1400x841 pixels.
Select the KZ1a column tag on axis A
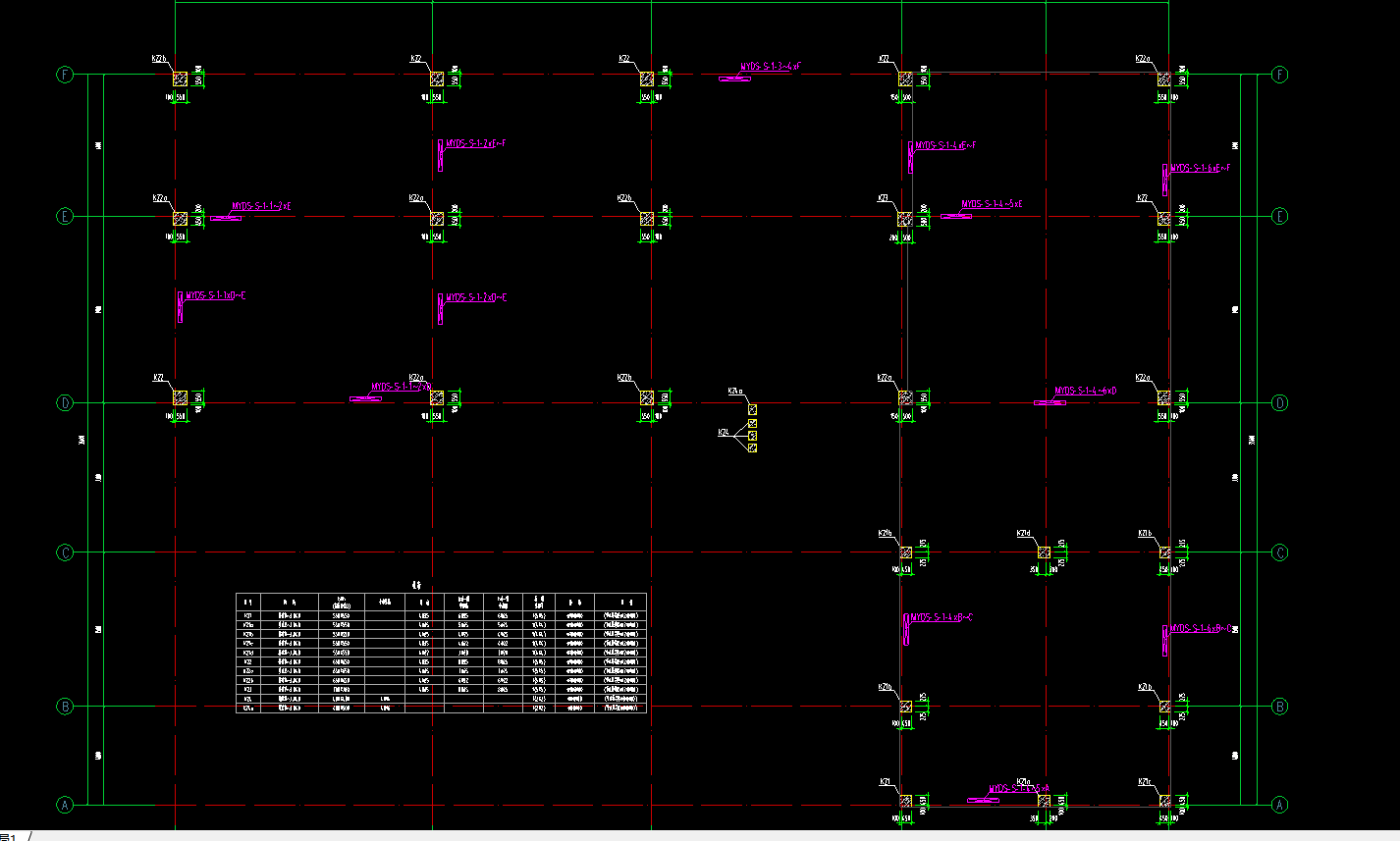[1024, 782]
